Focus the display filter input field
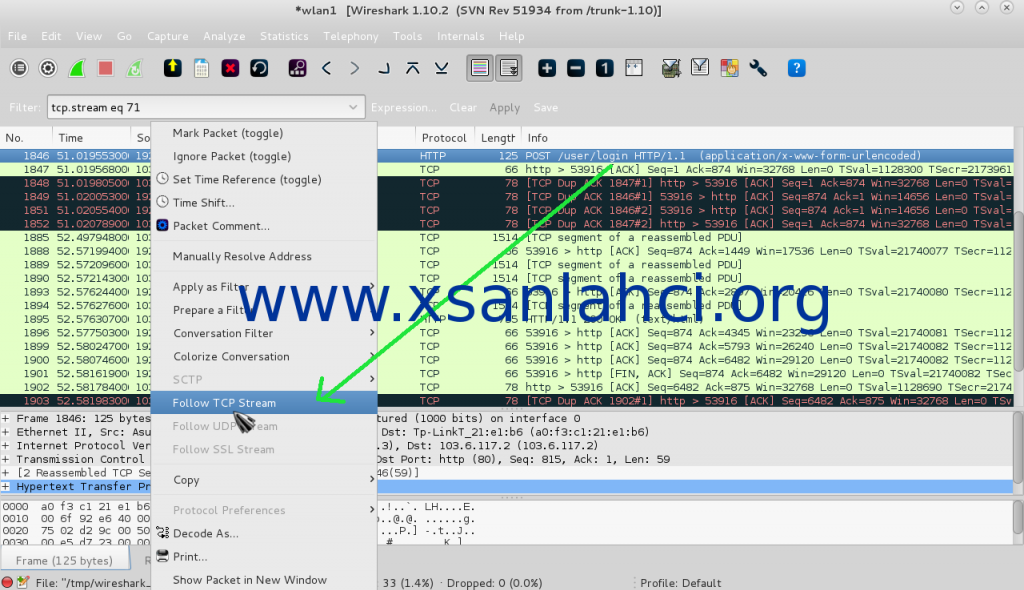1024x590 pixels. [x=197, y=107]
